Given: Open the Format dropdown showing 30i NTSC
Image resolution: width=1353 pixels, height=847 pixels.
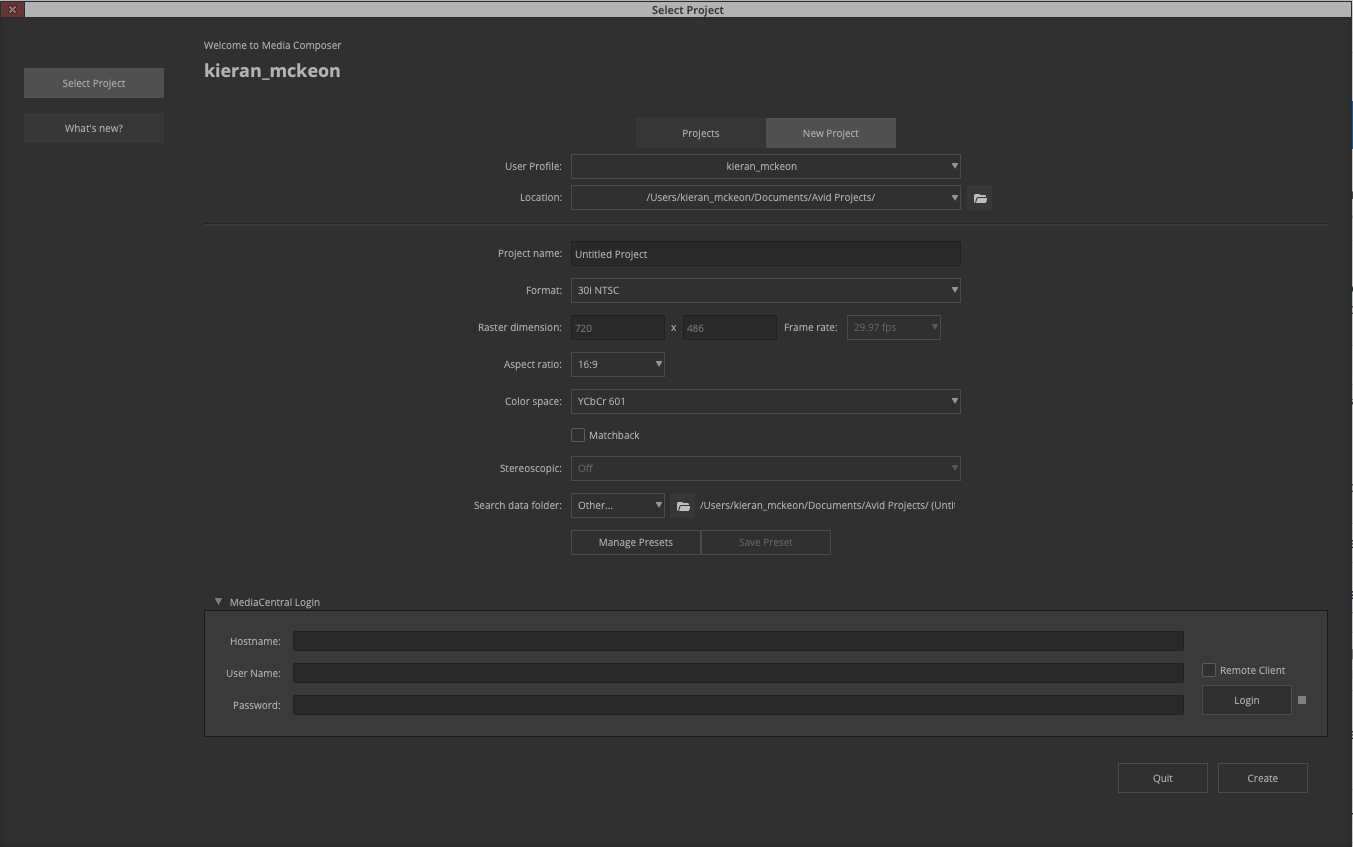Looking at the screenshot, I should coord(766,290).
